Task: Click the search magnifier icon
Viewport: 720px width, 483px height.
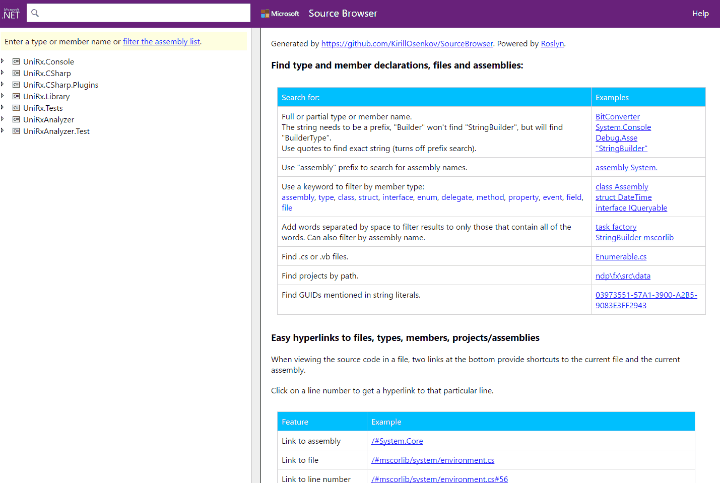Action: click(x=35, y=13)
